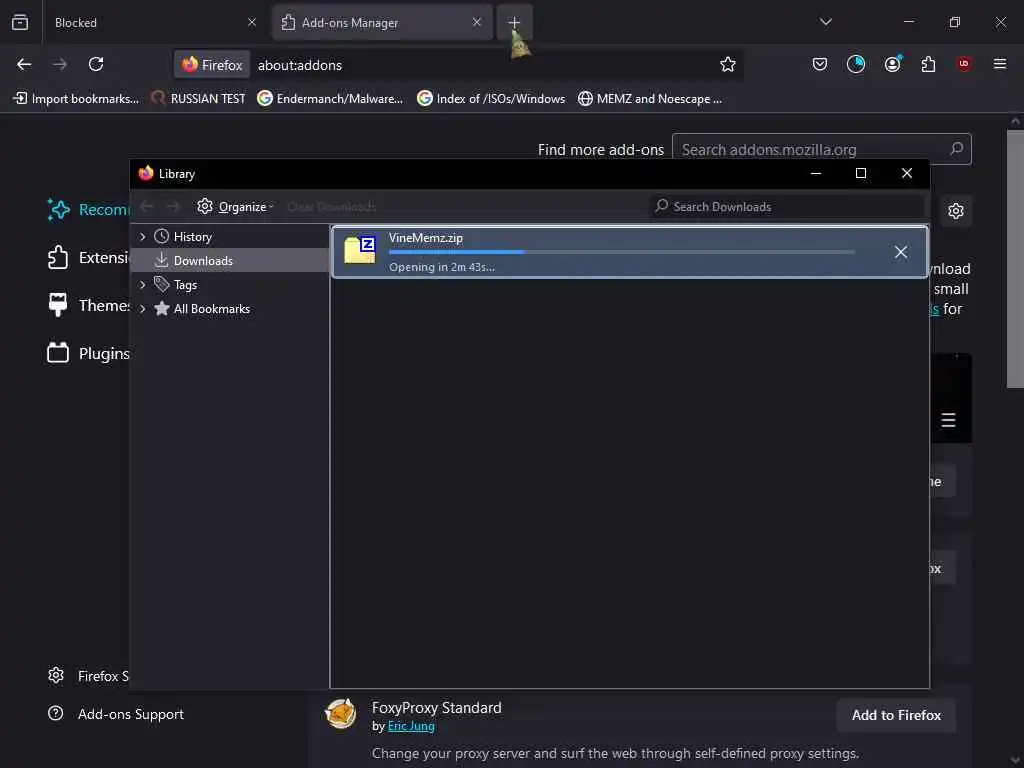Open Firefox Settings link in sidebar
The image size is (1024, 768).
[x=88, y=676]
